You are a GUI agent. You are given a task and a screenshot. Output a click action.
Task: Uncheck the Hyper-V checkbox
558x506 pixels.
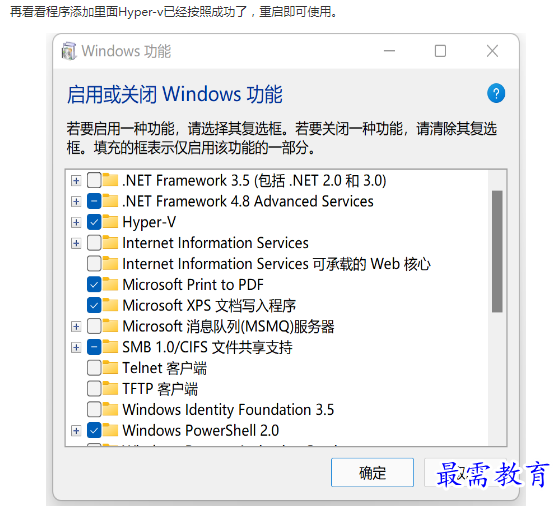click(x=94, y=222)
